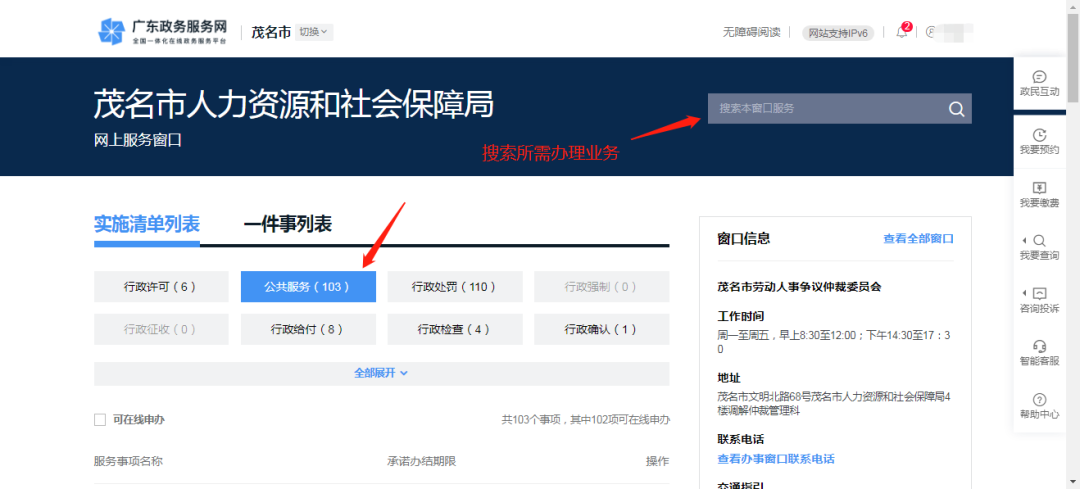The image size is (1080, 489).
Task: Open 我要缴费 sidebar icon
Action: 1039,194
